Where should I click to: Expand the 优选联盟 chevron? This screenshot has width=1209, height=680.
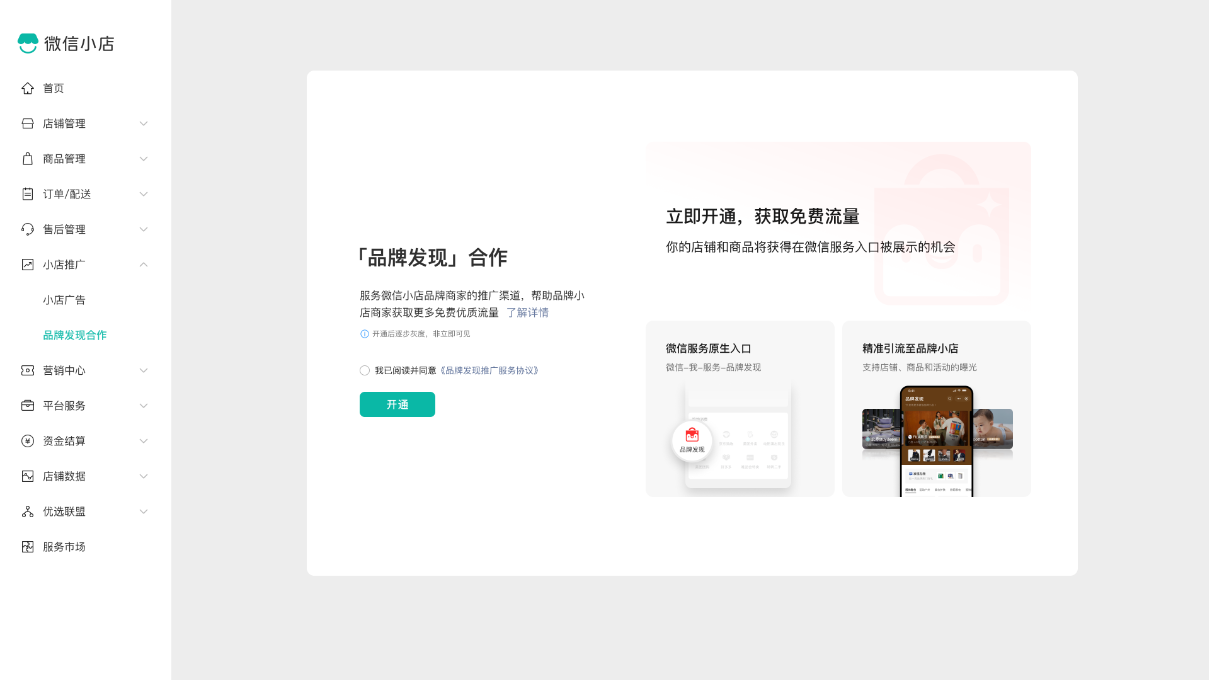[143, 512]
